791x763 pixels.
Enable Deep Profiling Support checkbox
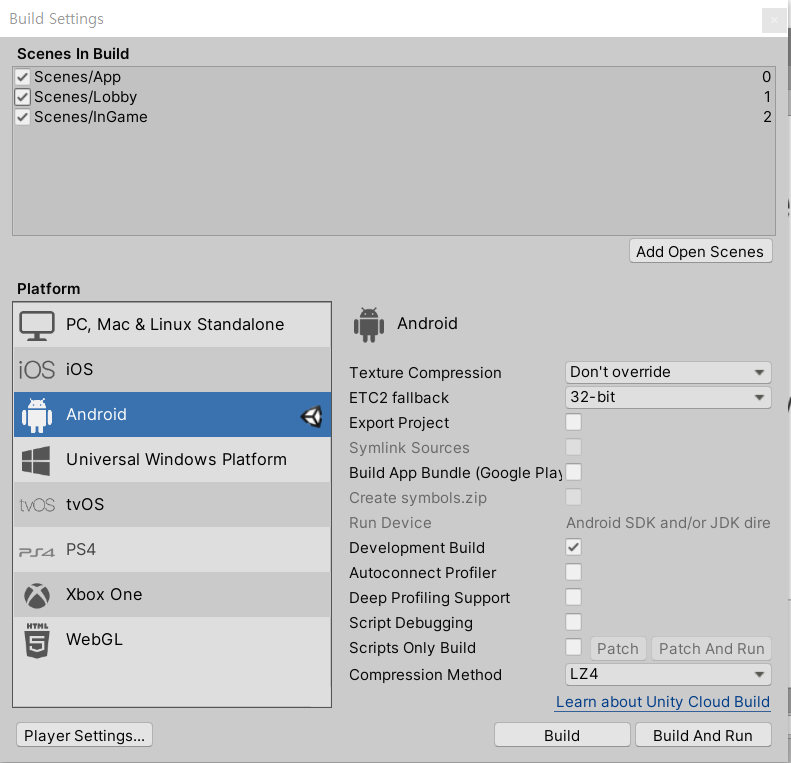(x=574, y=597)
